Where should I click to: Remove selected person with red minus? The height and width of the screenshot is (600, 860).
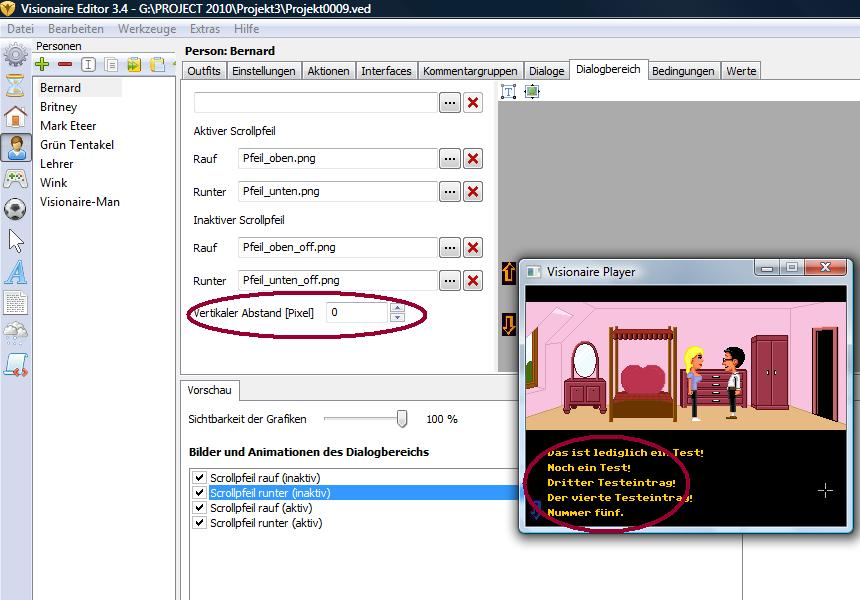[x=65, y=64]
